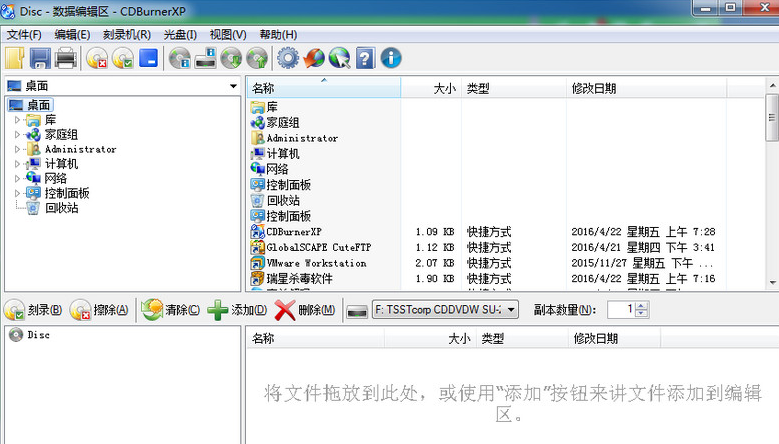Click the Burn disc toolbar icon with green check
This screenshot has width=779, height=444.
(123, 58)
